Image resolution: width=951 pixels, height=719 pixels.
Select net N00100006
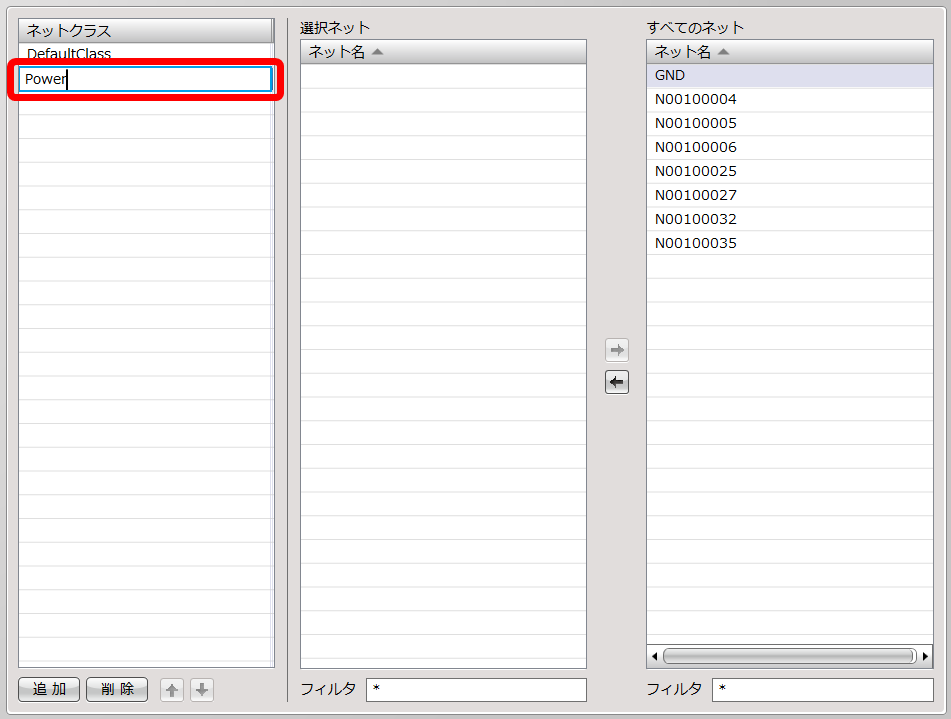tap(695, 148)
